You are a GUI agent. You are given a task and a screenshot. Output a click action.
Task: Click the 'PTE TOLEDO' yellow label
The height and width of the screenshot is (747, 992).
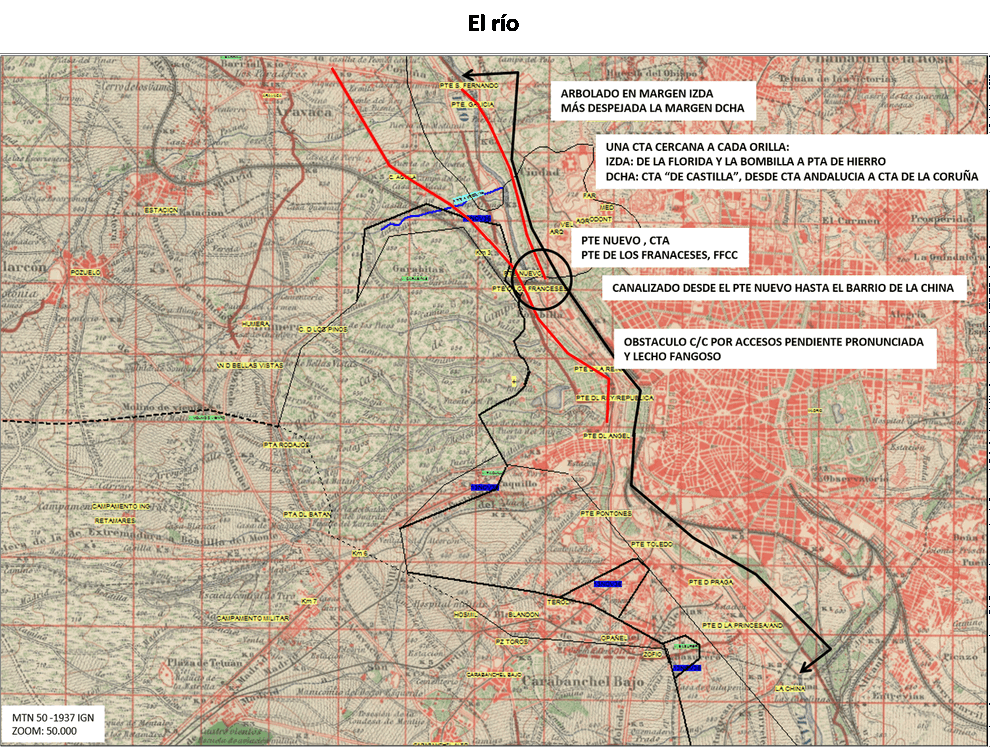point(652,544)
